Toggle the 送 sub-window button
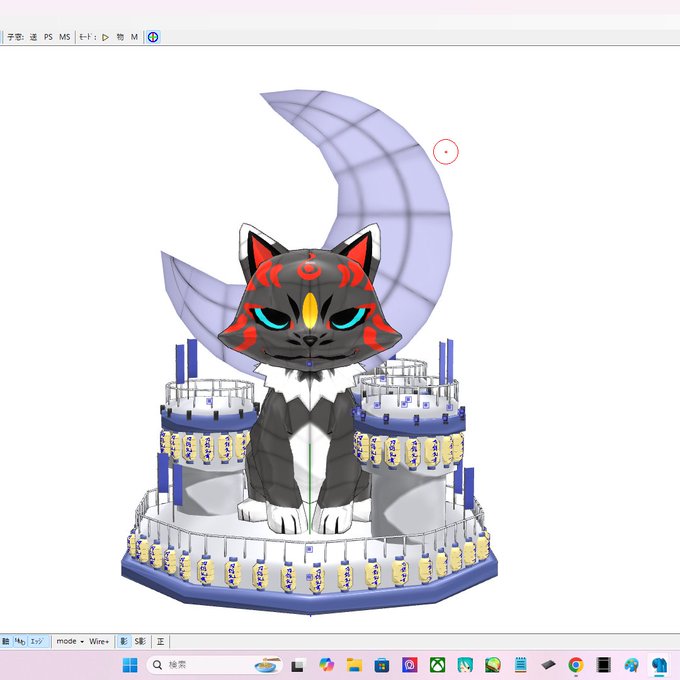680x680 pixels. tap(33, 37)
